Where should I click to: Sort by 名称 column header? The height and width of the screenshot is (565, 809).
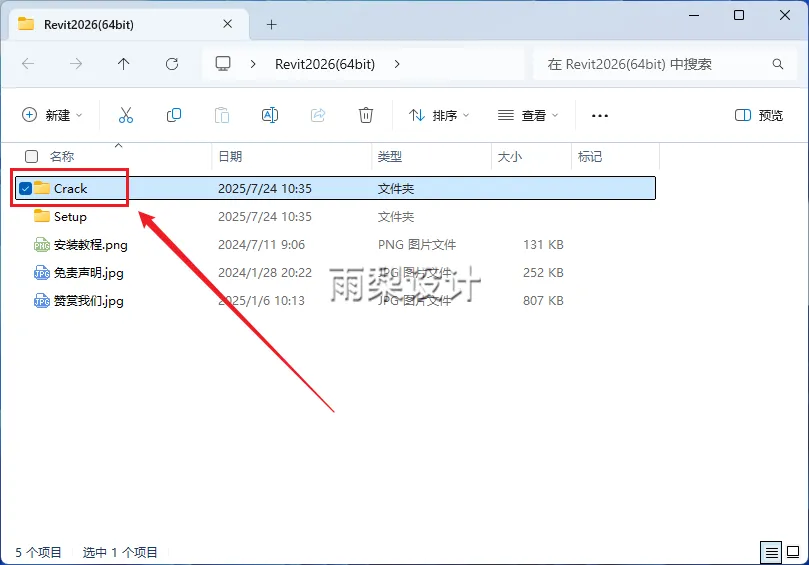(x=62, y=156)
